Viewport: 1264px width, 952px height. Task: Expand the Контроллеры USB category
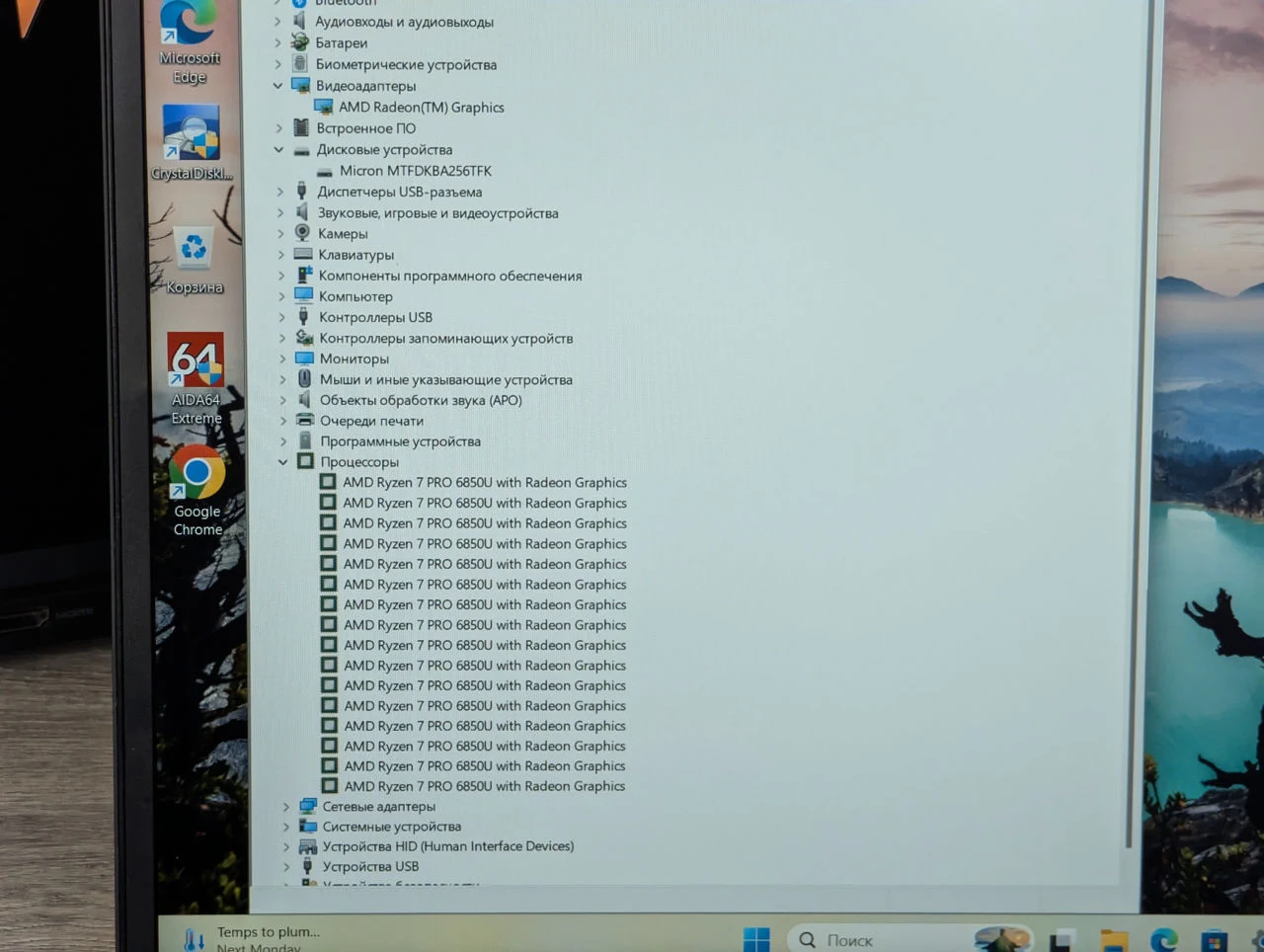tap(281, 317)
